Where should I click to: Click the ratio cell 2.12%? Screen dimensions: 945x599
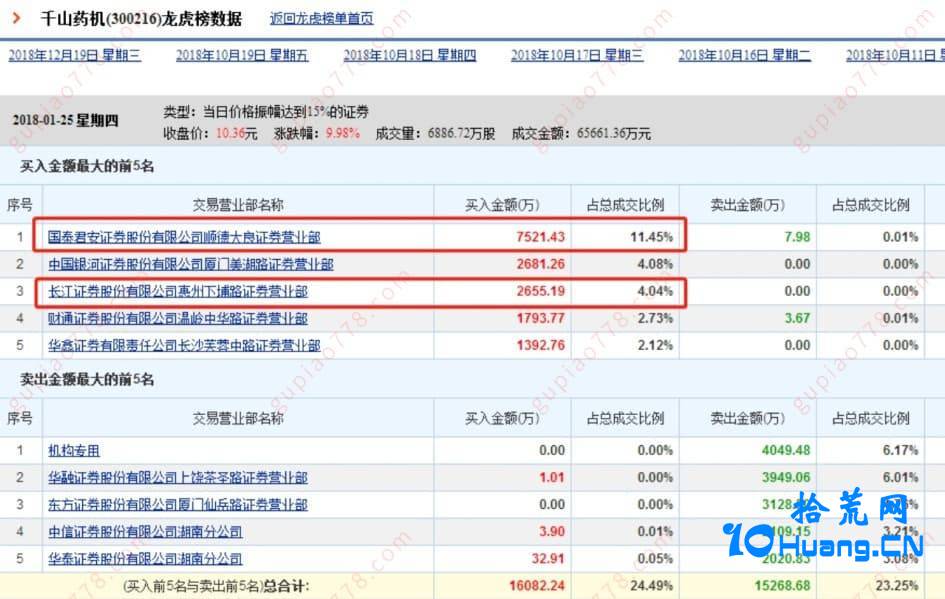[x=655, y=345]
